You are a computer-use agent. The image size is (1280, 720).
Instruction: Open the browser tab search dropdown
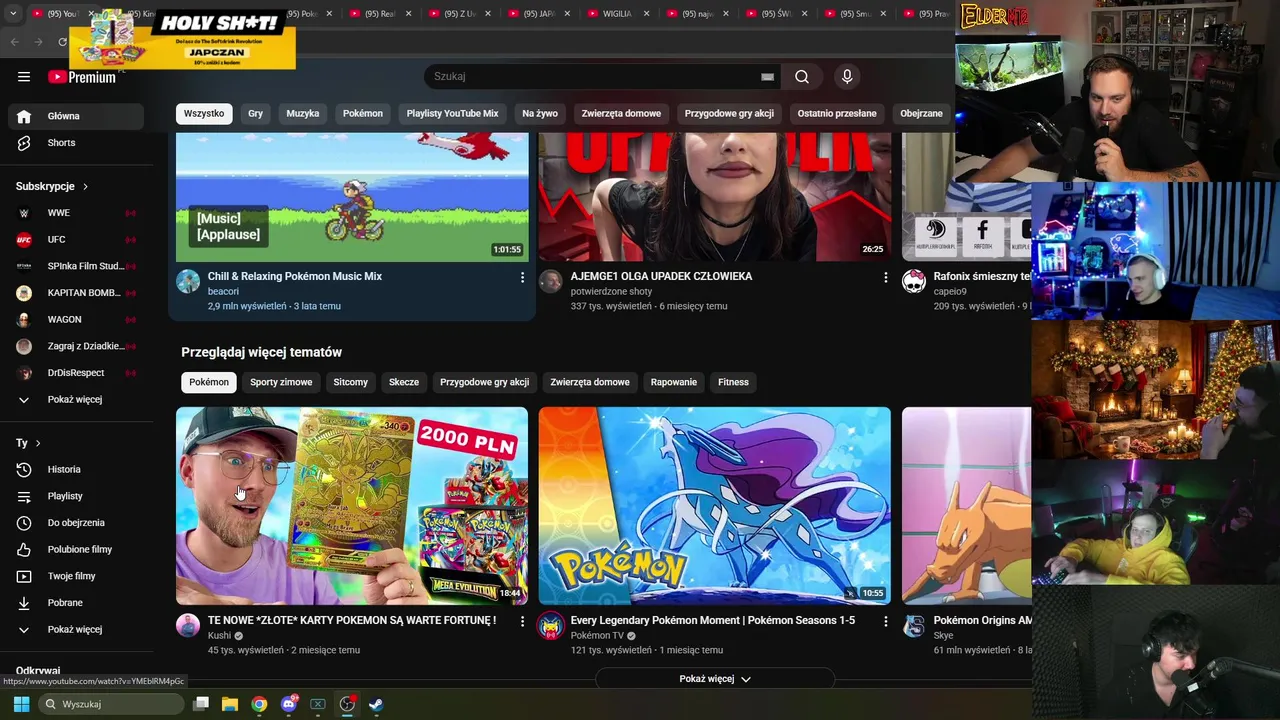click(13, 14)
